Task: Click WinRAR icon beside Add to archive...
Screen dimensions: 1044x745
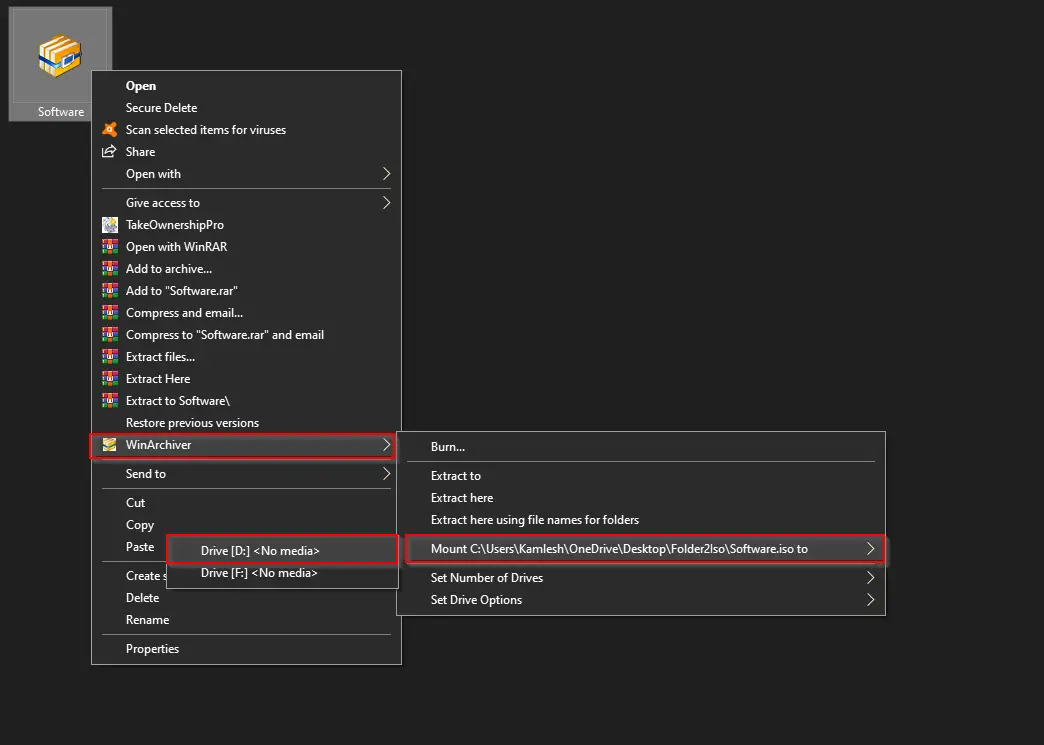Action: (x=109, y=268)
